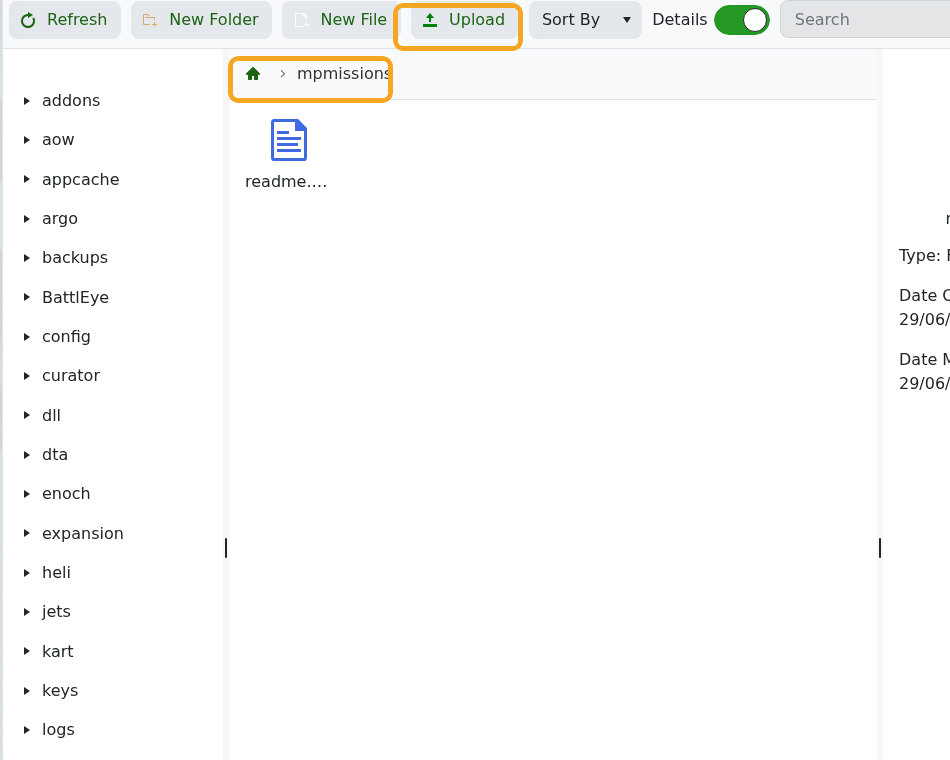Viewport: 950px width, 760px height.
Task: Expand the keys folder arrow
Action: pos(27,691)
